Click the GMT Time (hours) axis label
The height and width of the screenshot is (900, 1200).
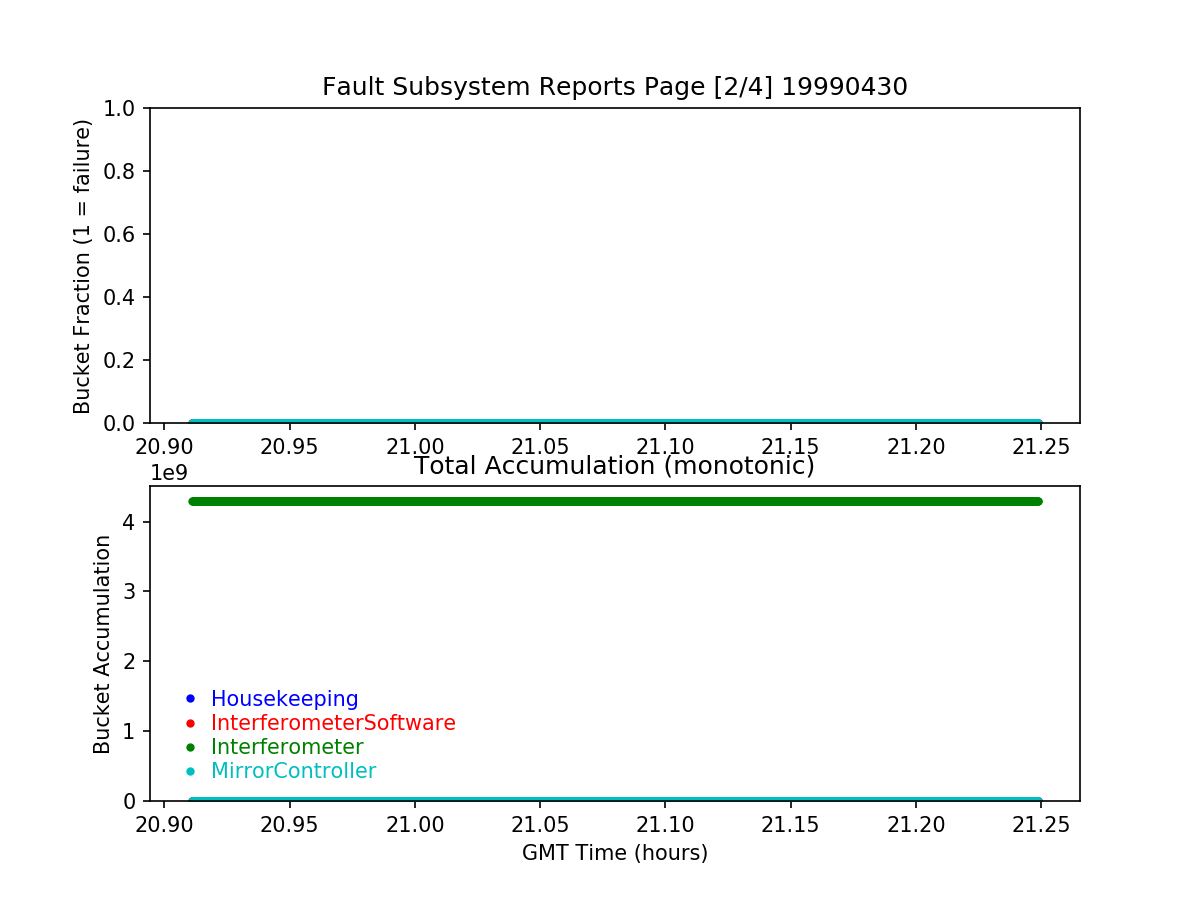click(x=614, y=853)
